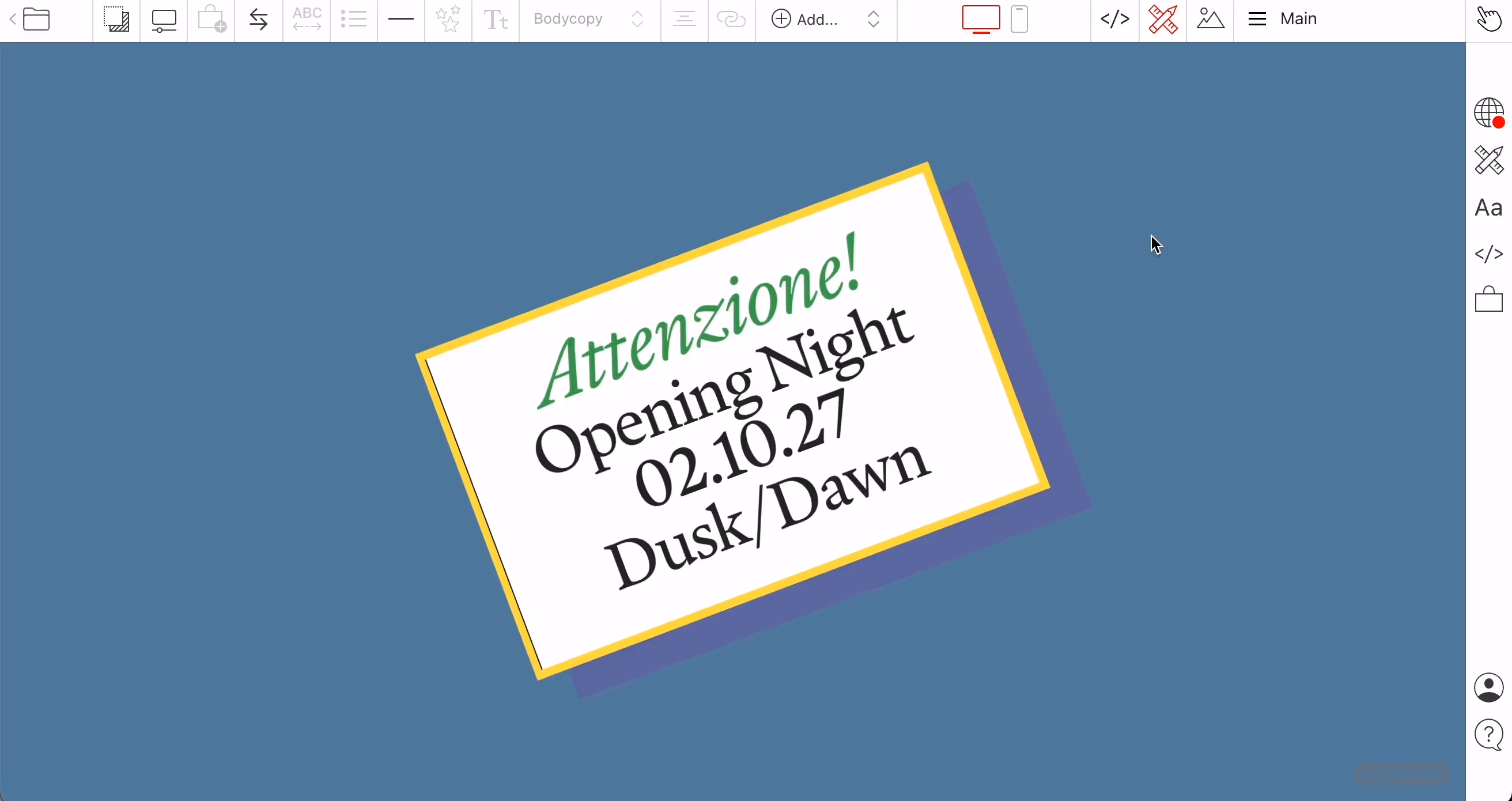Open the page width slider tool
1512x801 pixels.
(x=164, y=21)
